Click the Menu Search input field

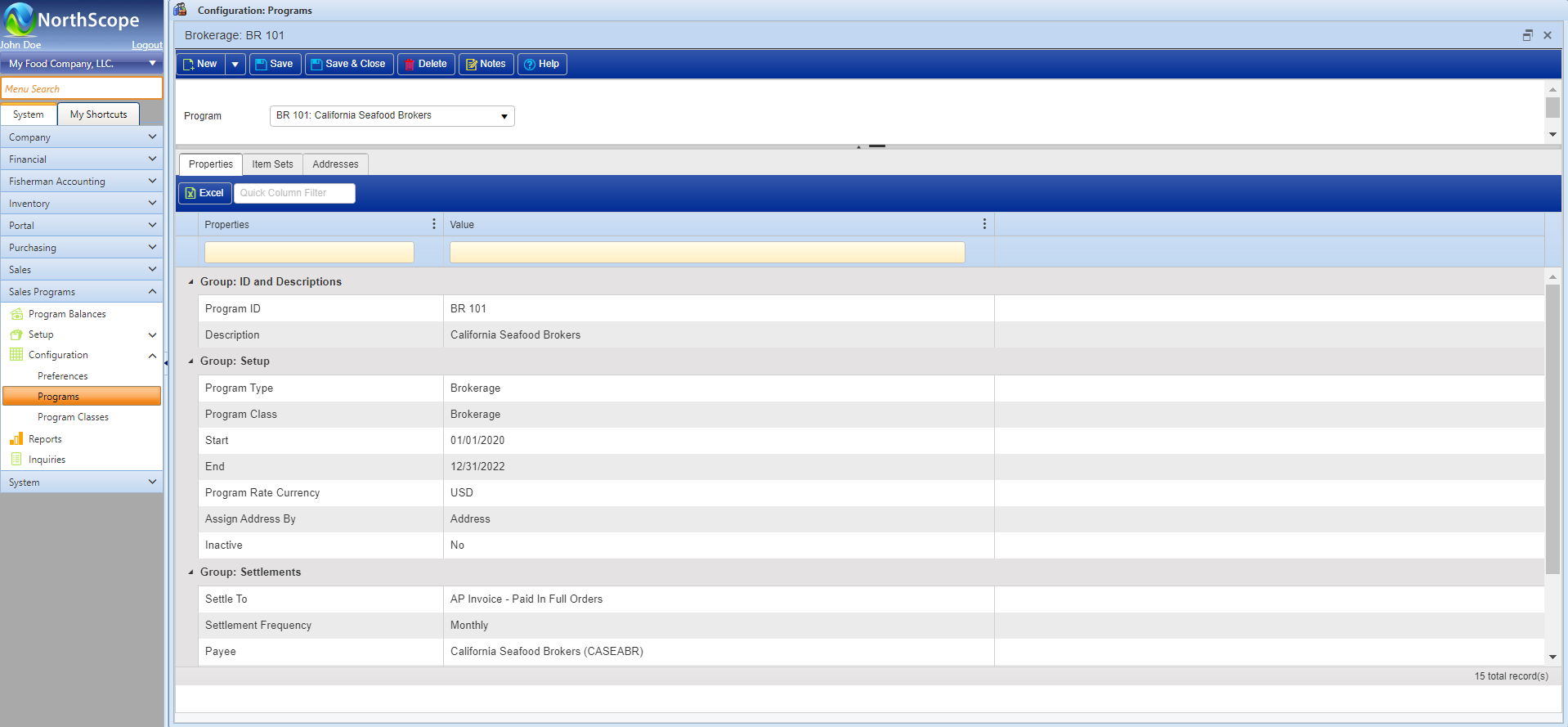tap(82, 89)
